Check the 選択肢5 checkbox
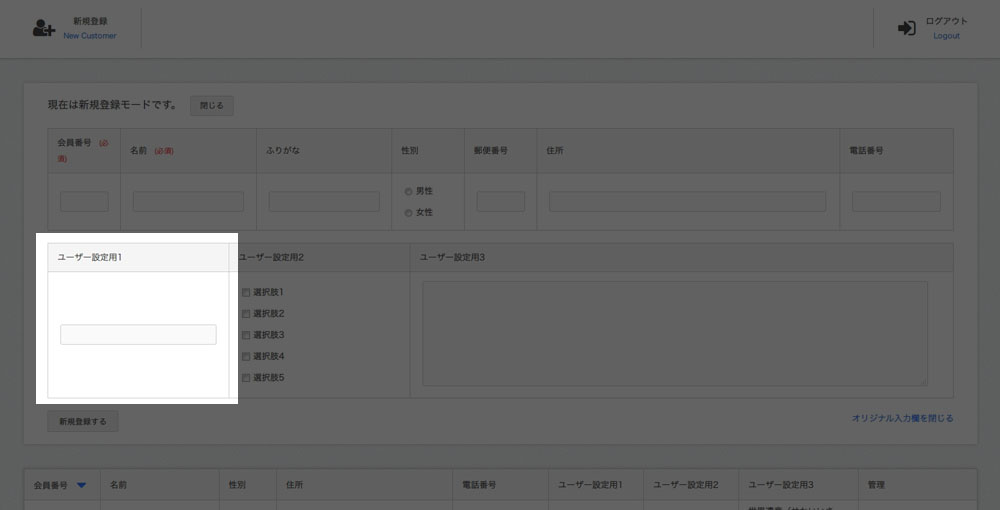This screenshot has height=510, width=1000. click(x=246, y=378)
